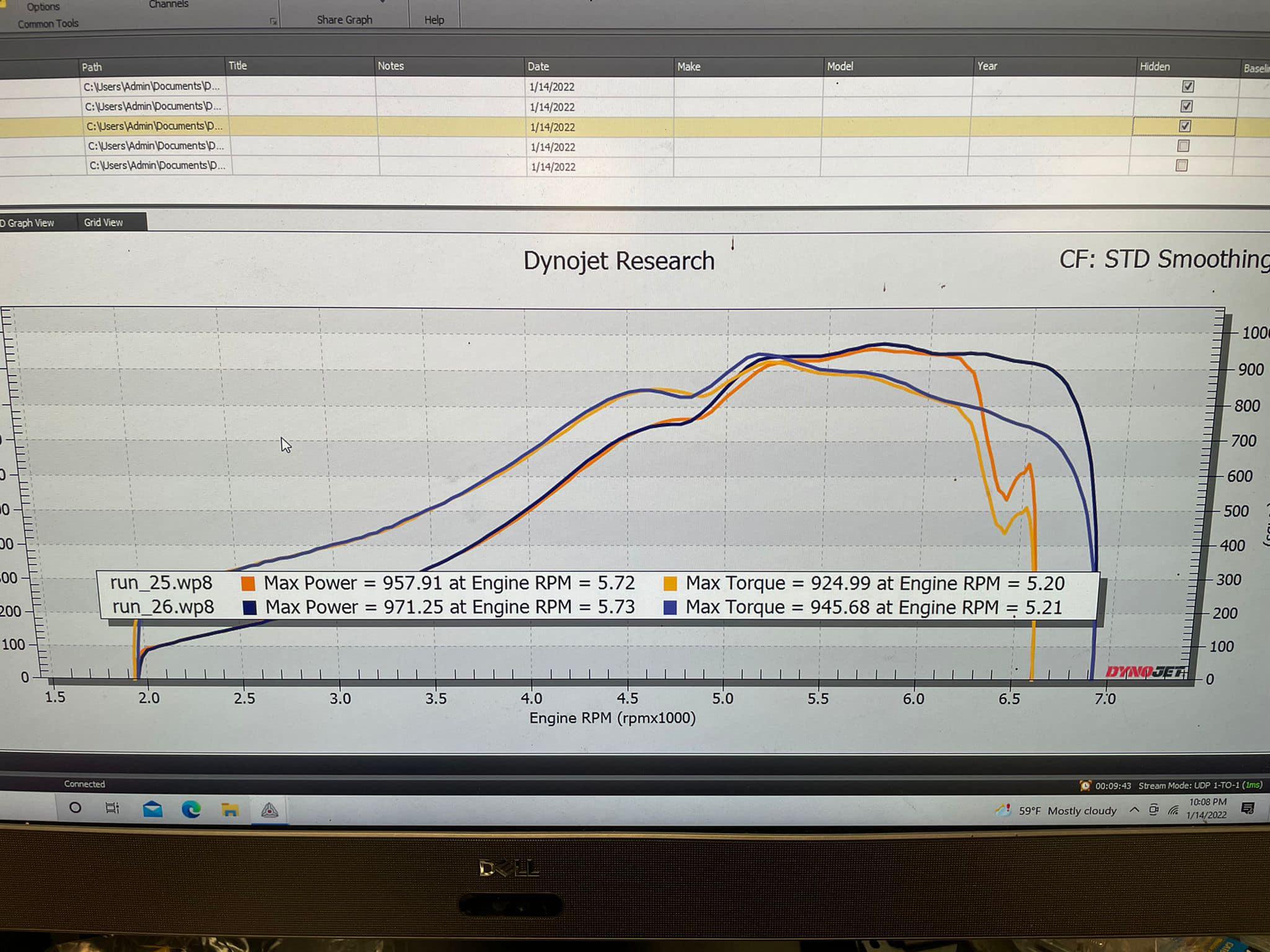Image resolution: width=1270 pixels, height=952 pixels.
Task: Click 'Max Power = 957.91' legend text
Action: point(353,583)
